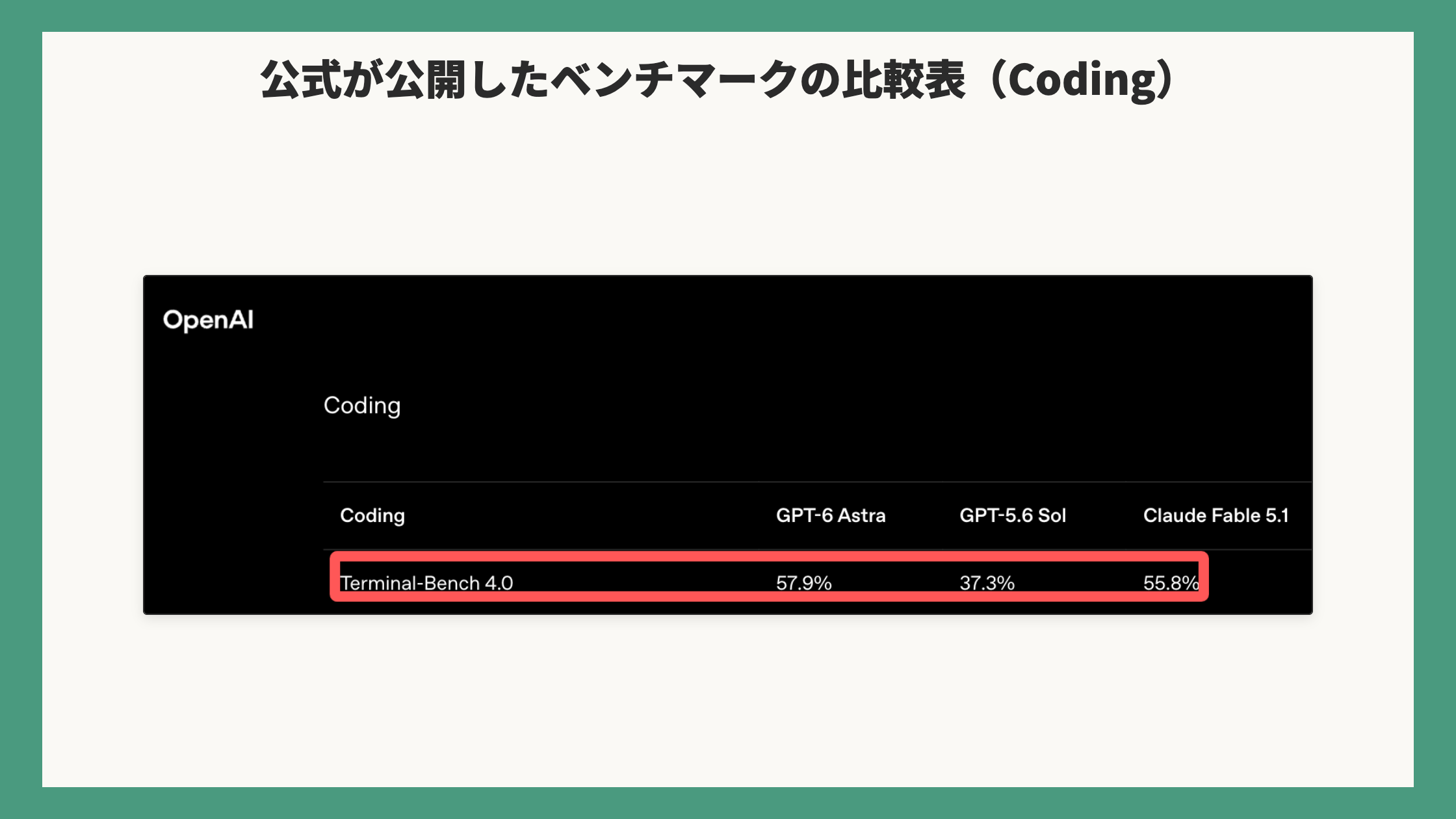Click the 'GPT-5.6 Sol' column header

coord(1013,515)
